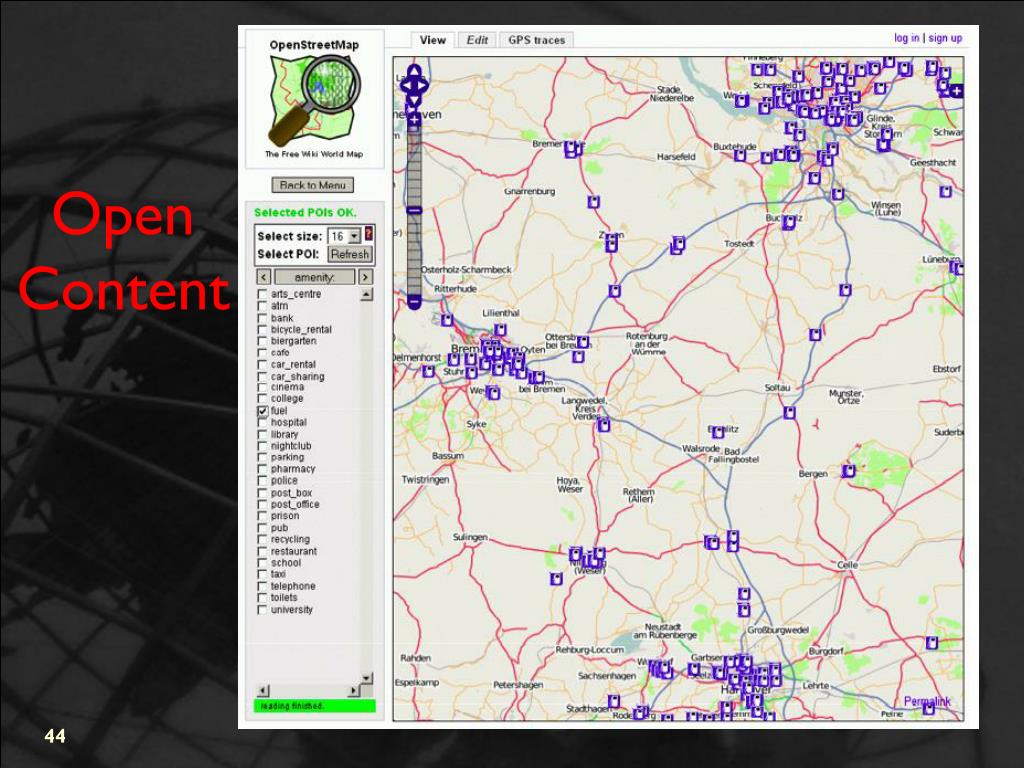This screenshot has height=768, width=1024.
Task: Tick the atm checkbox
Action: (263, 306)
